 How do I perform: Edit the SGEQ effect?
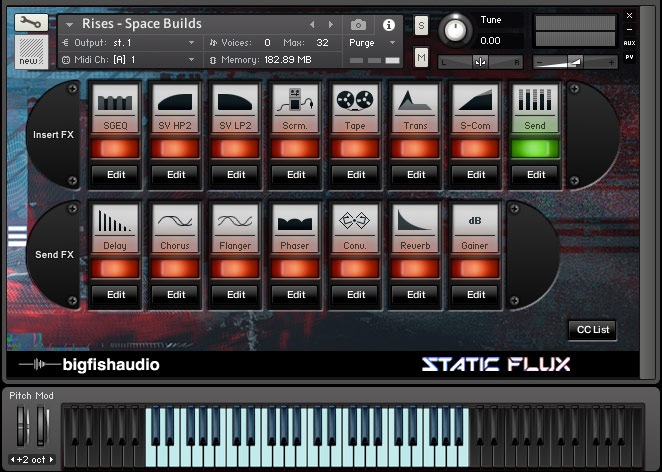[x=116, y=175]
